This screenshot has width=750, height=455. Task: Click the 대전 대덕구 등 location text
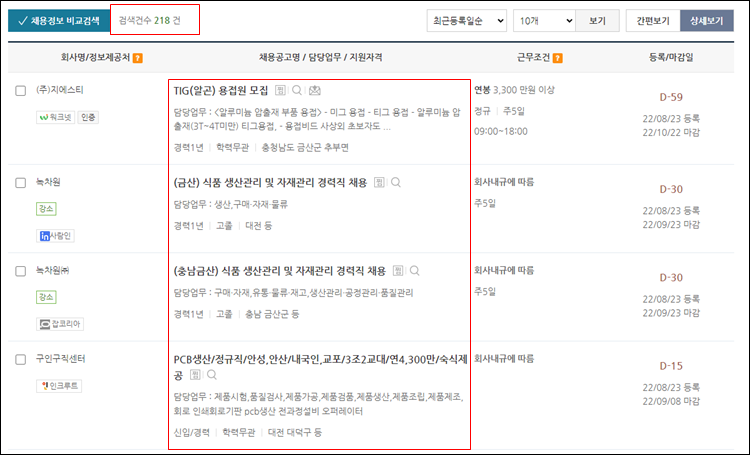pos(295,433)
